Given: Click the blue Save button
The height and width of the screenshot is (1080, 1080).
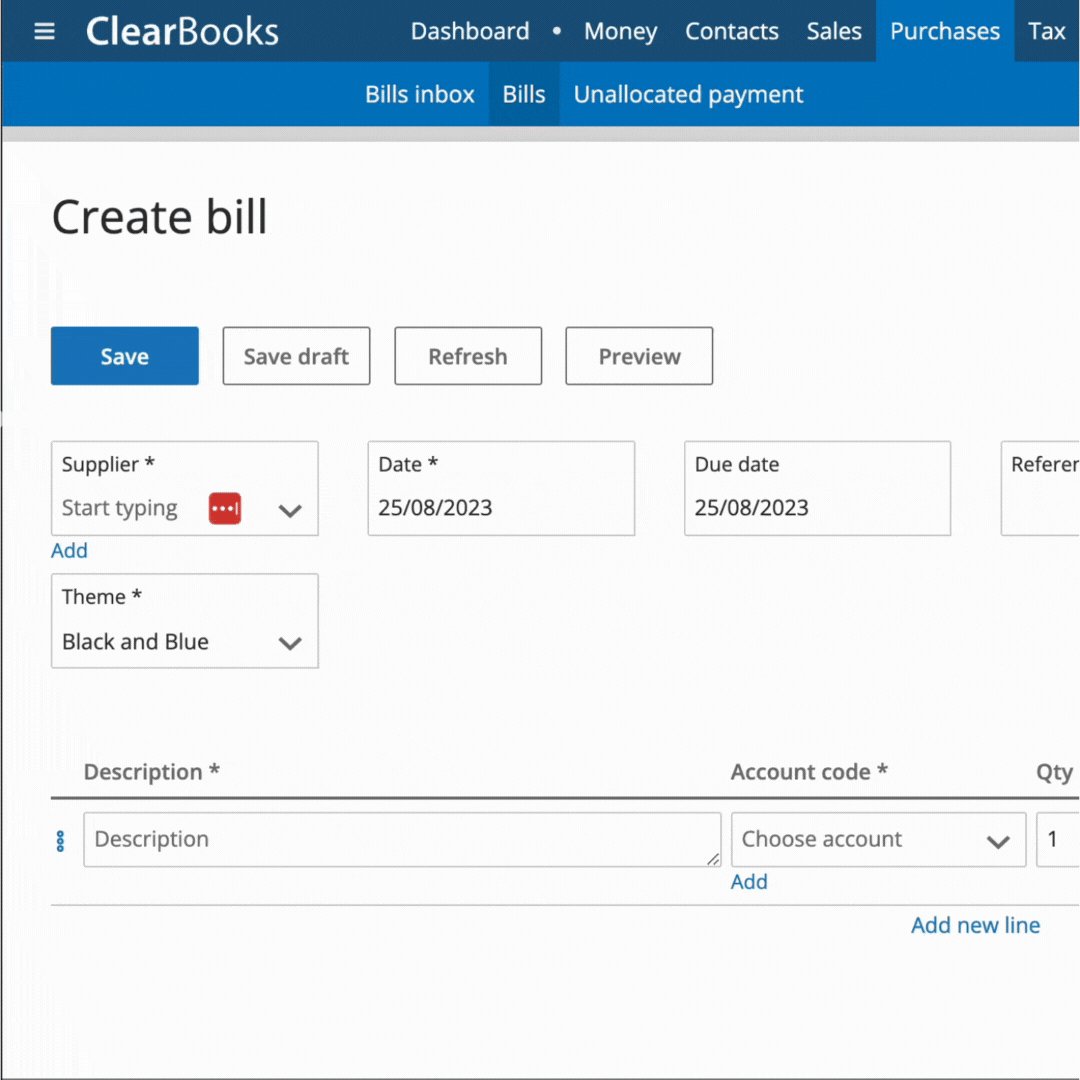Looking at the screenshot, I should 125,356.
